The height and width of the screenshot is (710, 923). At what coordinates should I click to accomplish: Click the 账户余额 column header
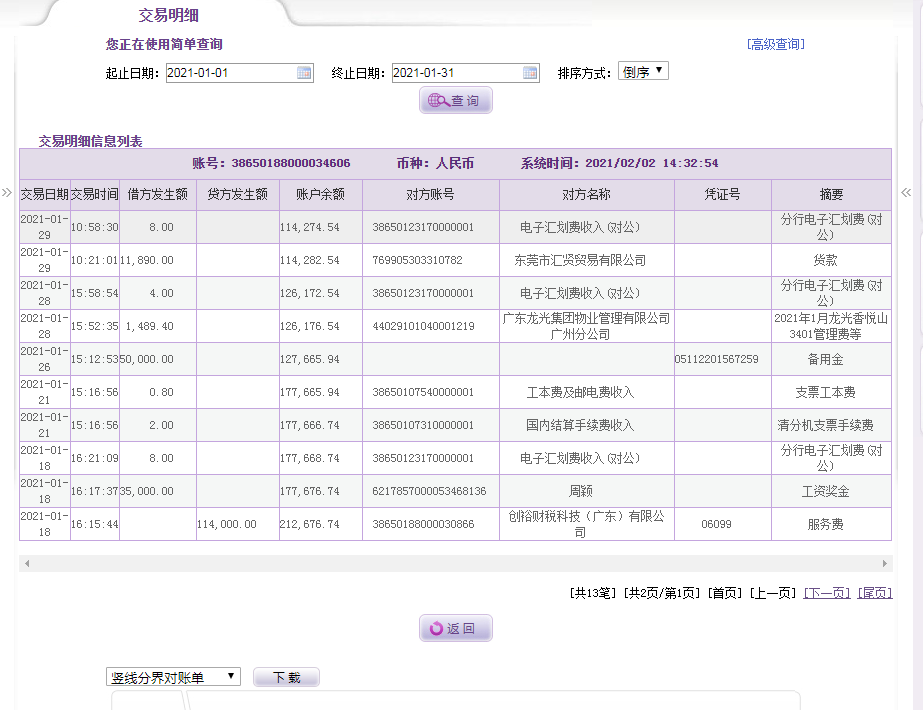[x=320, y=195]
